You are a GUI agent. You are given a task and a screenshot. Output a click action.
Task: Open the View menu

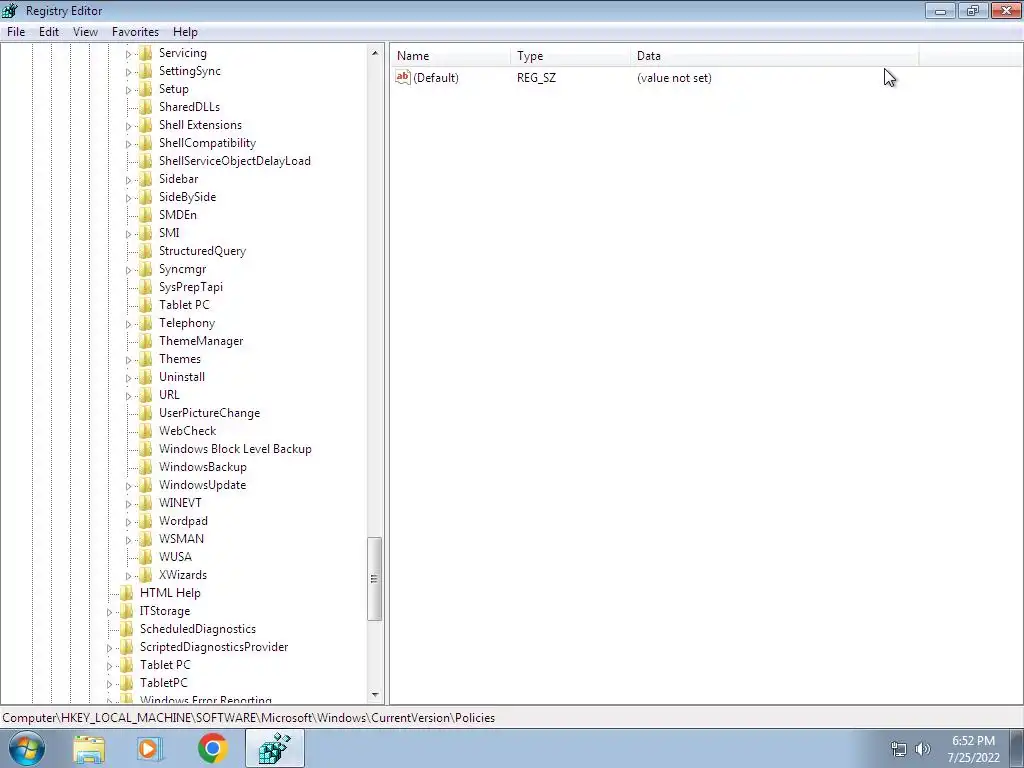click(85, 31)
